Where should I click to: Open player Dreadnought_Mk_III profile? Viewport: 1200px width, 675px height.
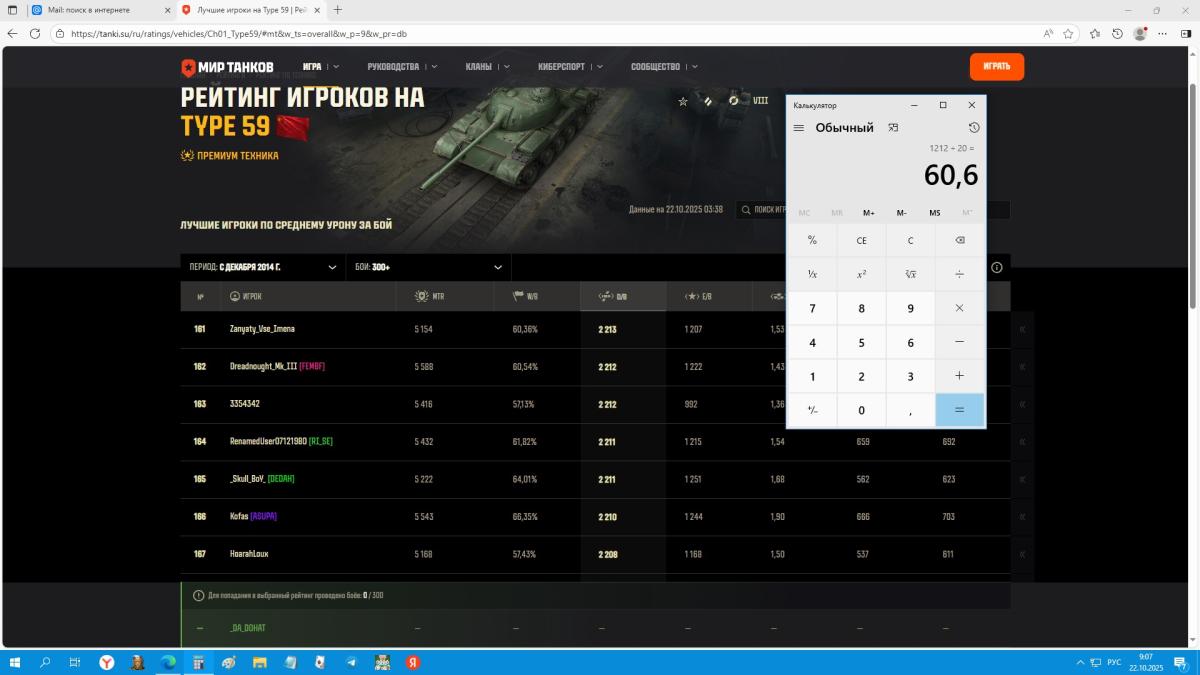tap(263, 367)
